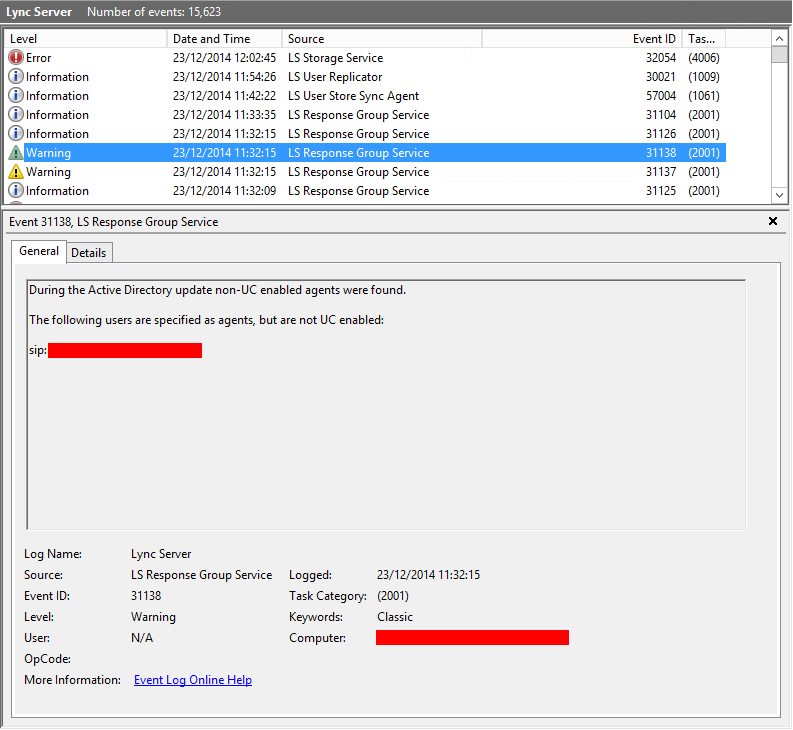Image resolution: width=793 pixels, height=730 pixels.
Task: Close the event 31138 preview pane
Action: [x=773, y=221]
